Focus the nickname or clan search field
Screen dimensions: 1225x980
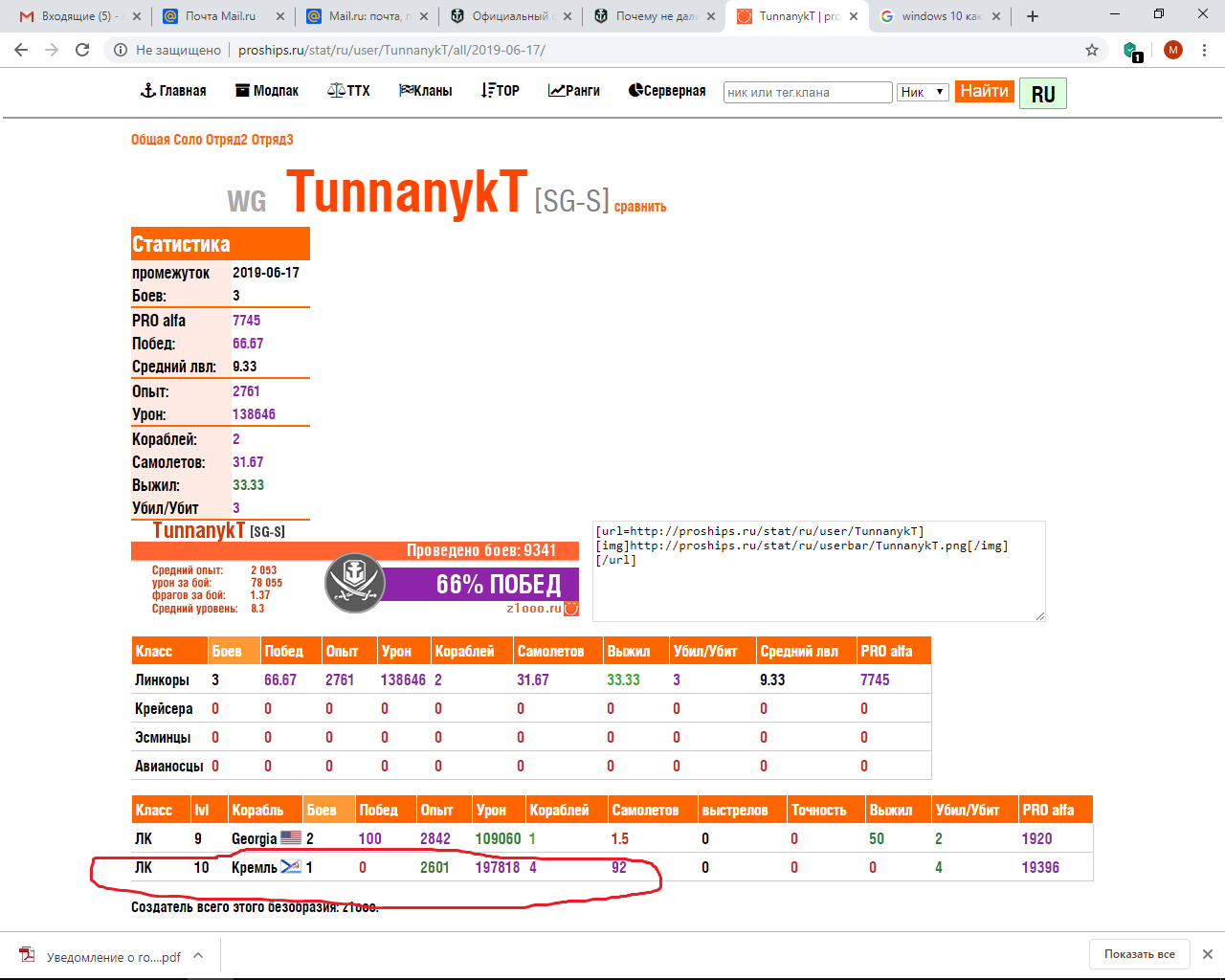pos(808,92)
